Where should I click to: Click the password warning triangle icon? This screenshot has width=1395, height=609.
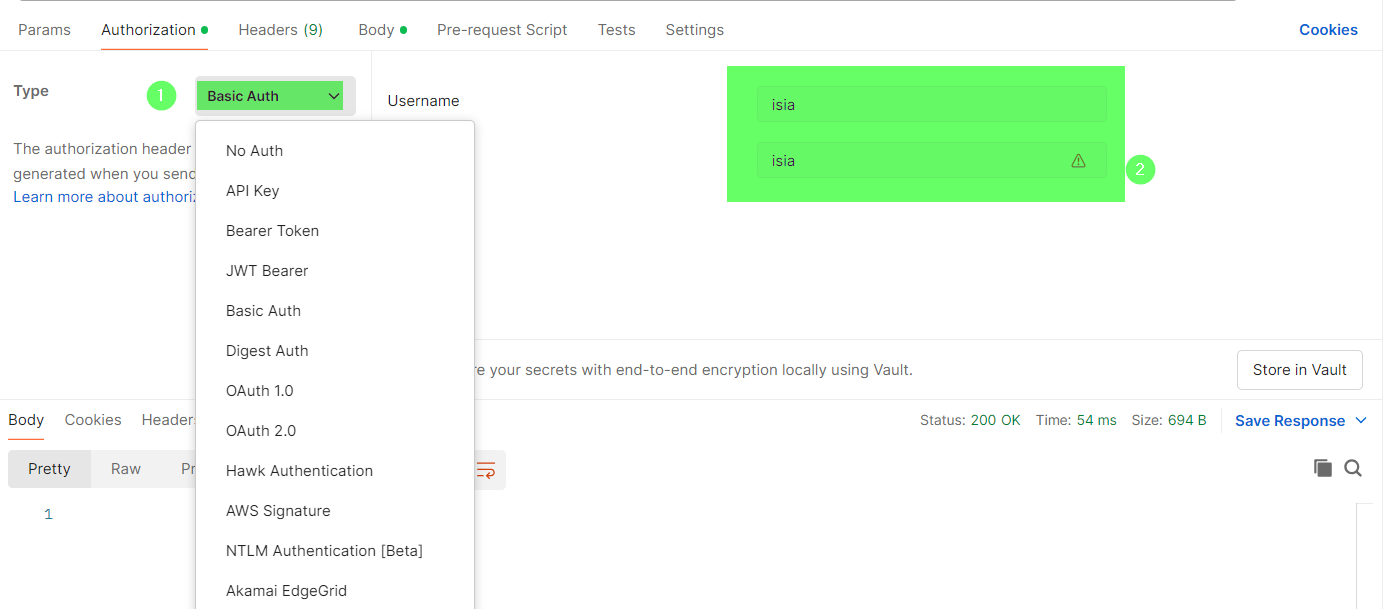pyautogui.click(x=1078, y=160)
